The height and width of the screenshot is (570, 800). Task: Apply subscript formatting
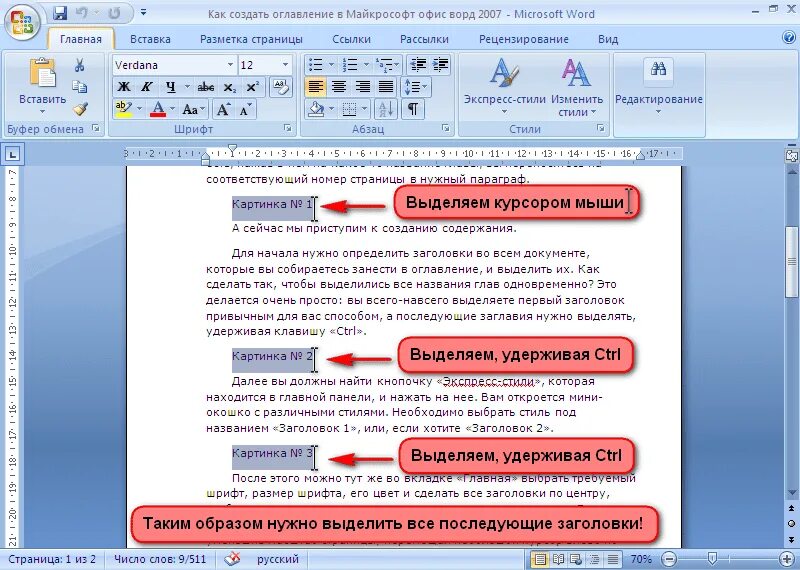230,87
